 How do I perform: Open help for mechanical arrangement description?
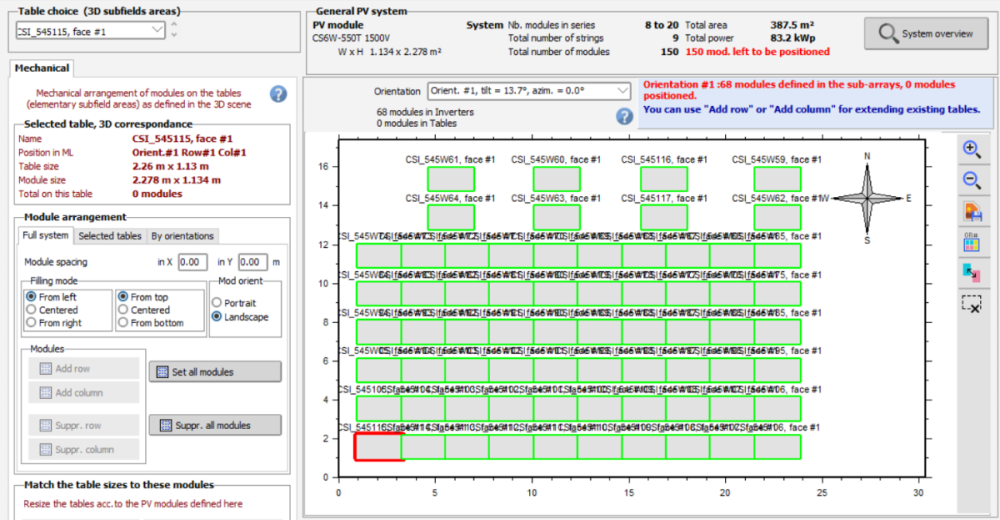tap(278, 94)
